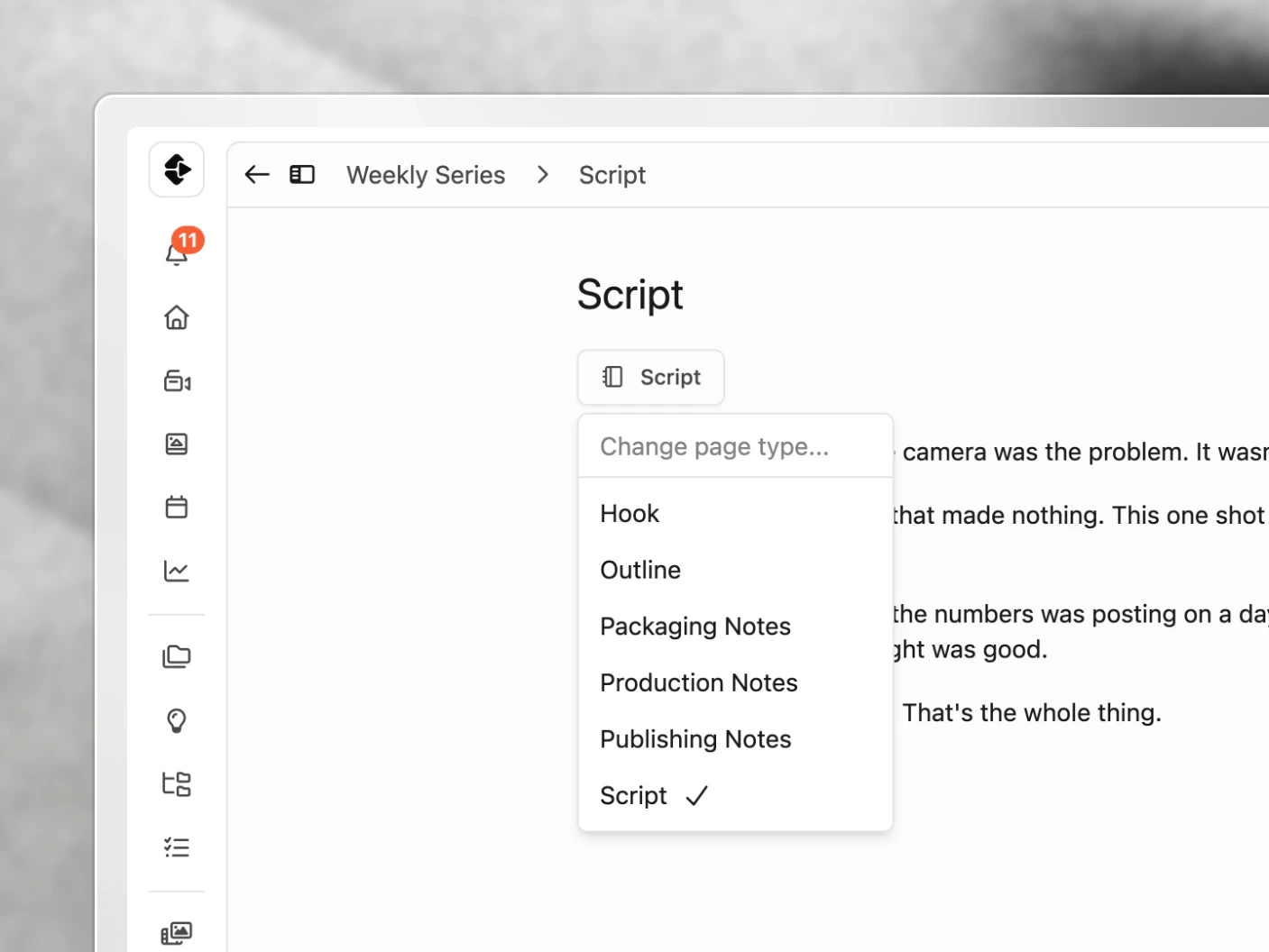The height and width of the screenshot is (952, 1269).
Task: Select Outline page type
Action: click(735, 571)
